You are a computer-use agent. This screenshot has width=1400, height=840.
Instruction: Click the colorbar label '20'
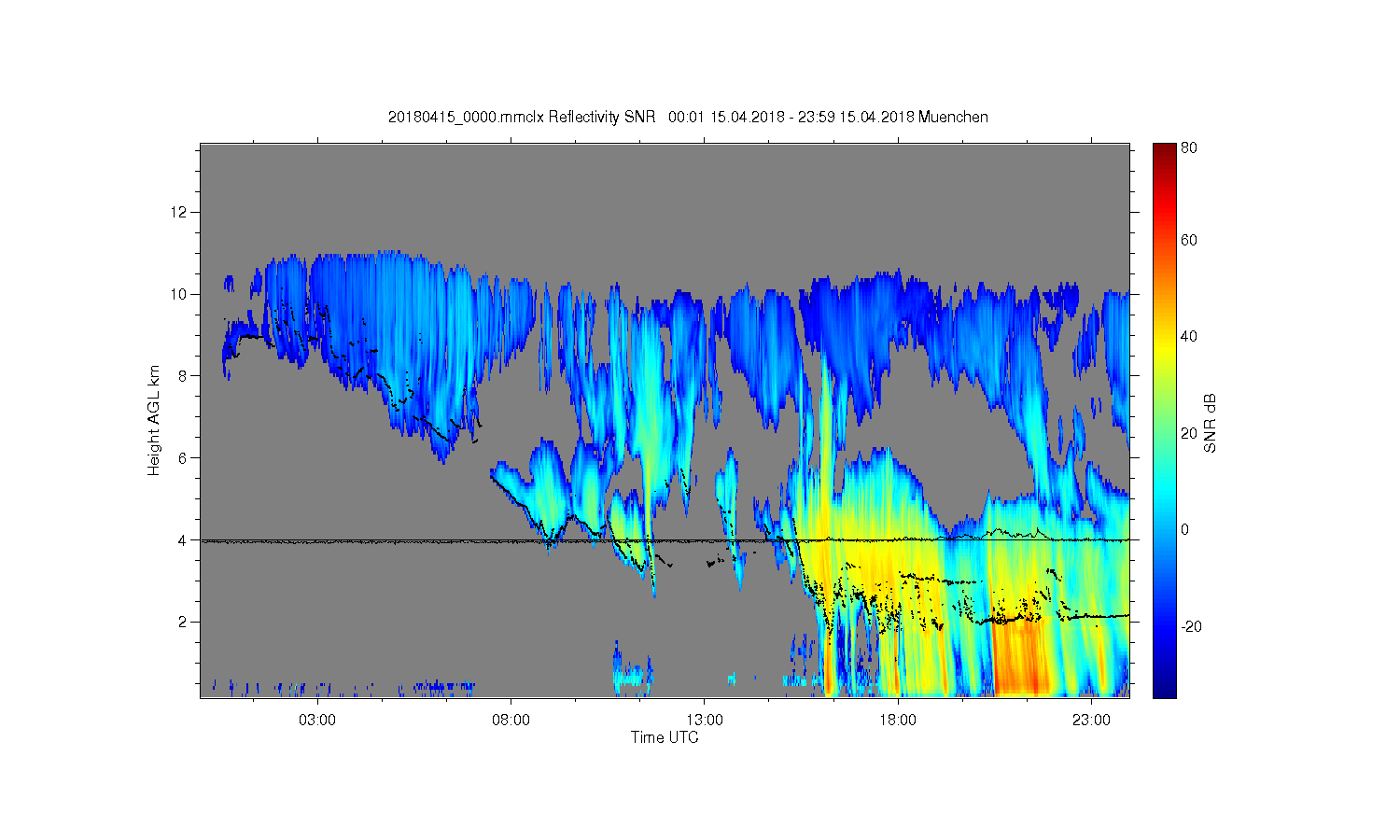coord(1189,433)
